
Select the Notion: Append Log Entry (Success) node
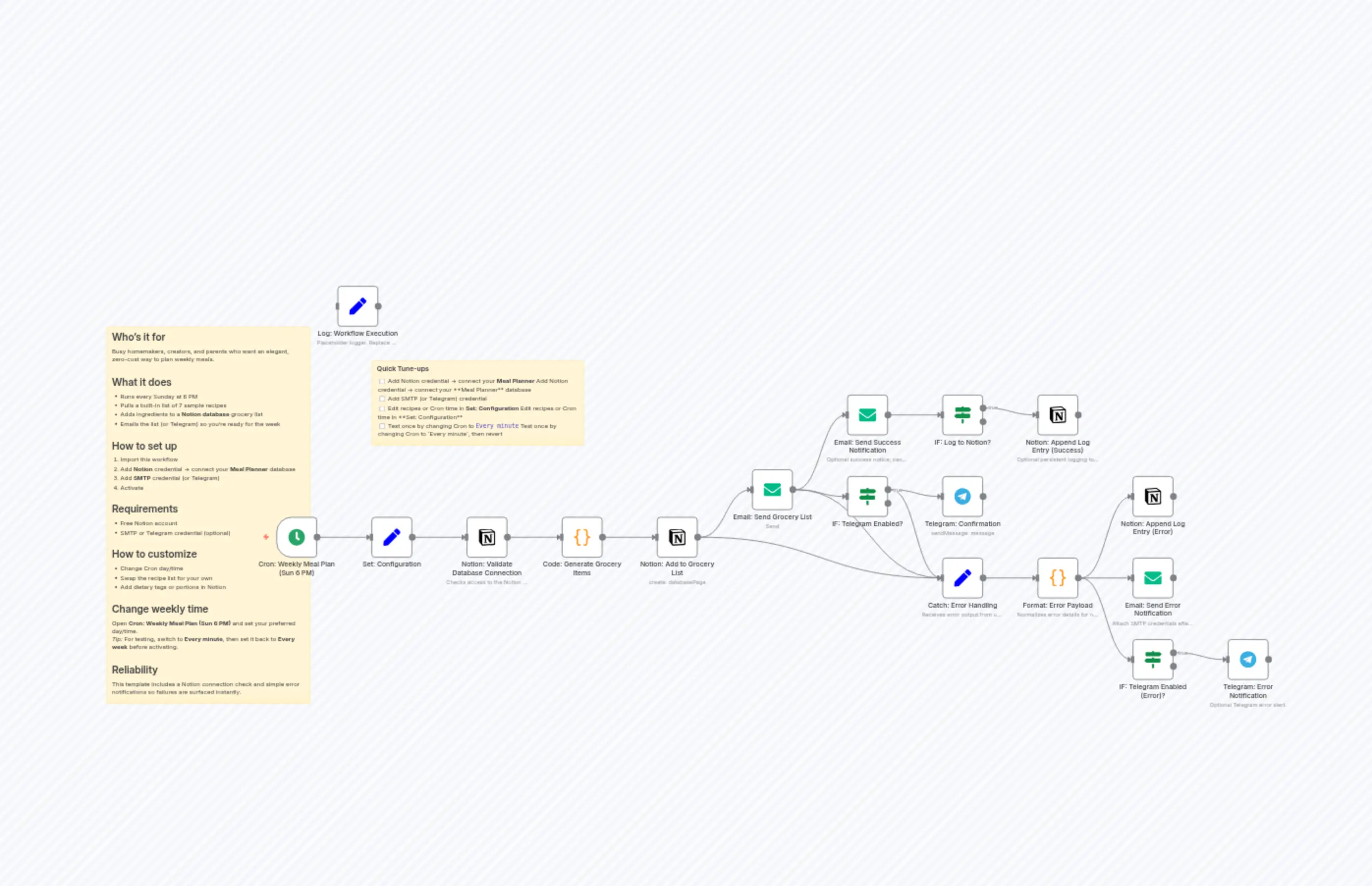point(1058,415)
